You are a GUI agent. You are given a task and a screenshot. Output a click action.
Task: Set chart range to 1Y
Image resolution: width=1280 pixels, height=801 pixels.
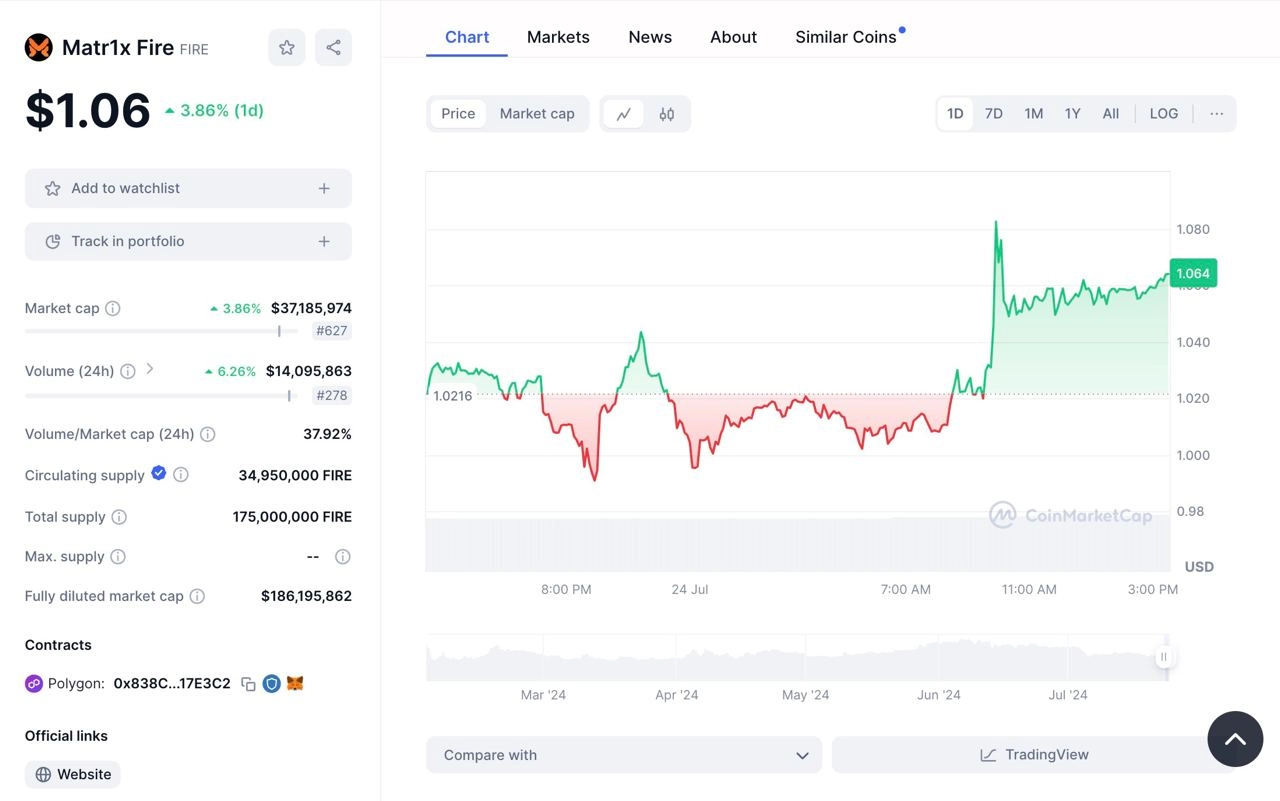coord(1073,114)
